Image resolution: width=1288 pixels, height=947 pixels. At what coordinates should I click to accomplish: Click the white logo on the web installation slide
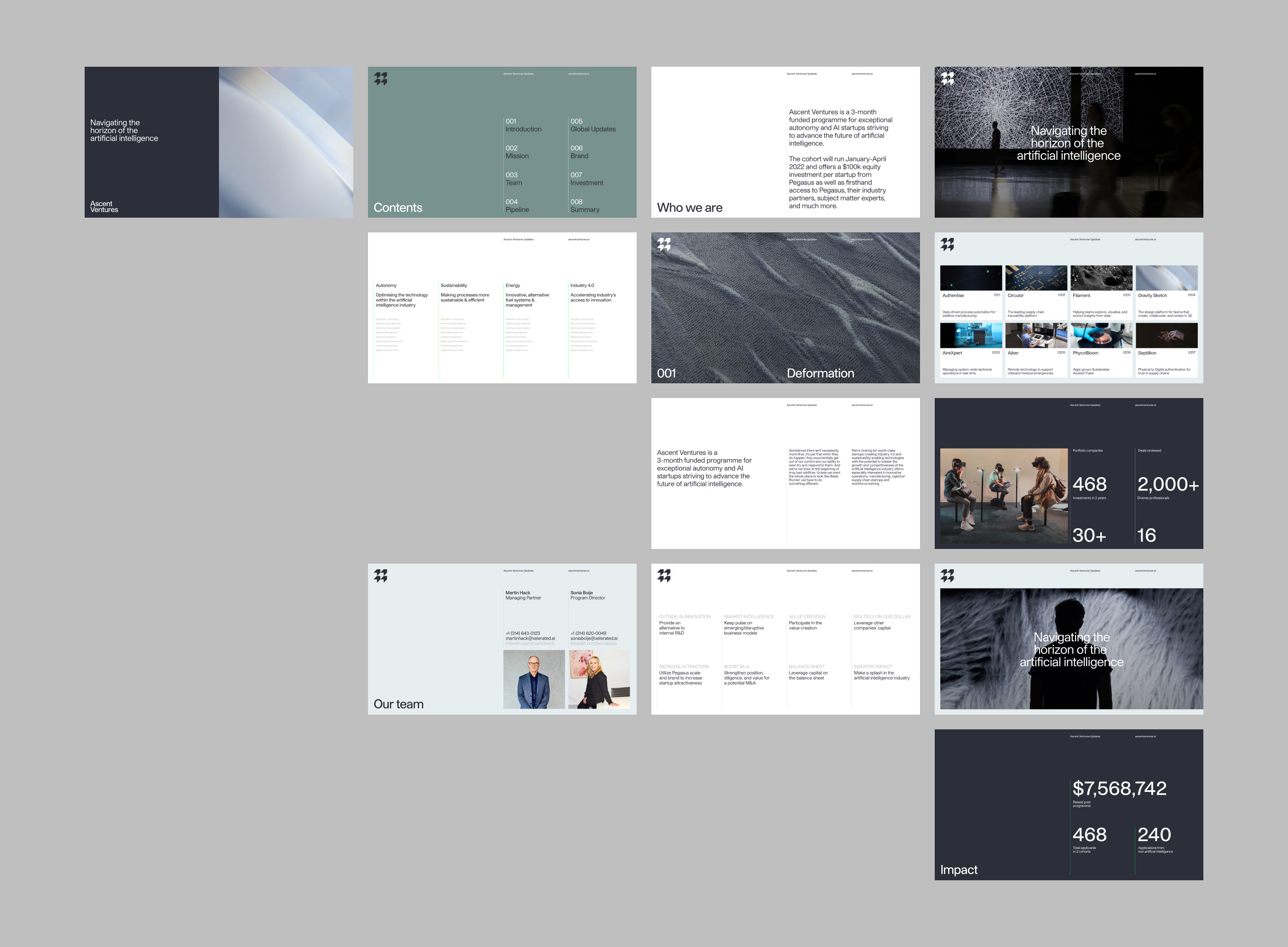947,79
